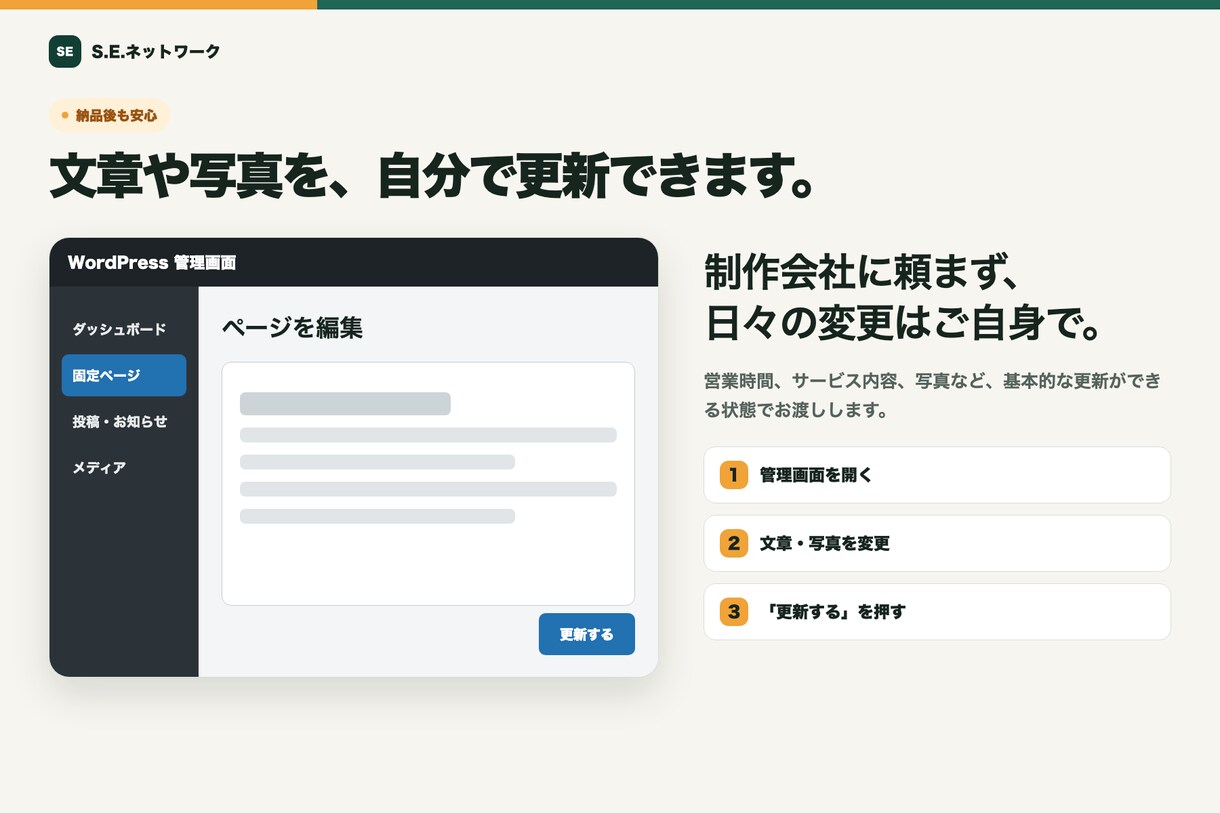Click the 更新する button
Image resolution: width=1220 pixels, height=813 pixels.
[587, 634]
